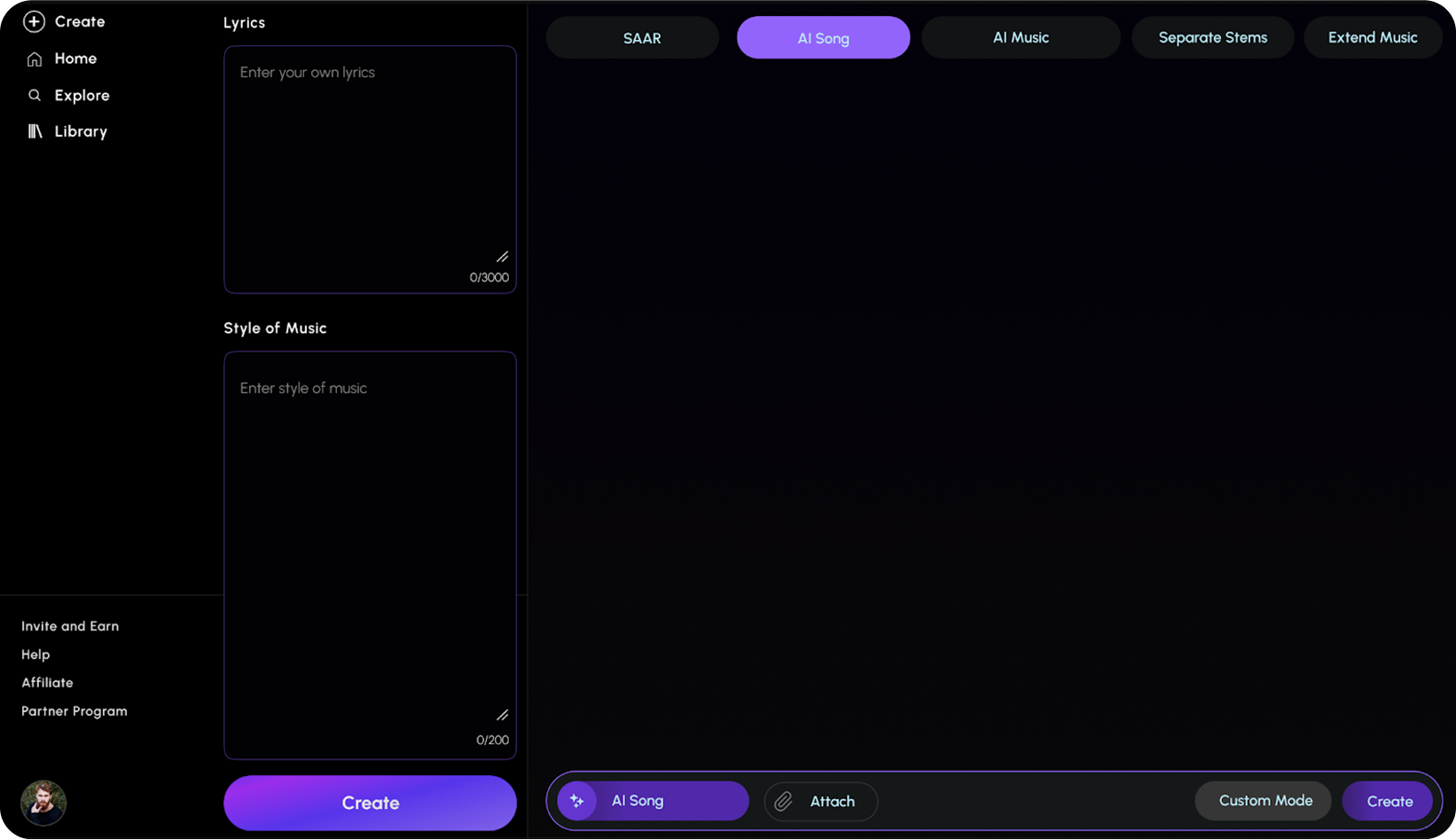Image resolution: width=1456 pixels, height=840 pixels.
Task: Click Create at the bottom right
Action: pyautogui.click(x=1388, y=800)
